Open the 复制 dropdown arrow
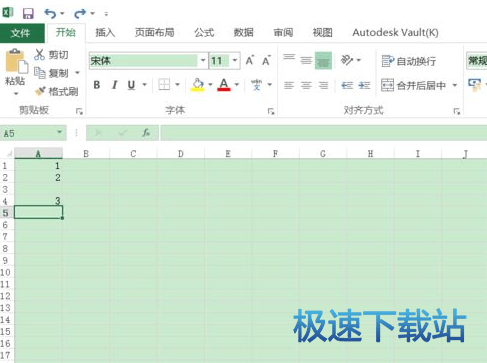The height and width of the screenshot is (363, 487). 77,73
